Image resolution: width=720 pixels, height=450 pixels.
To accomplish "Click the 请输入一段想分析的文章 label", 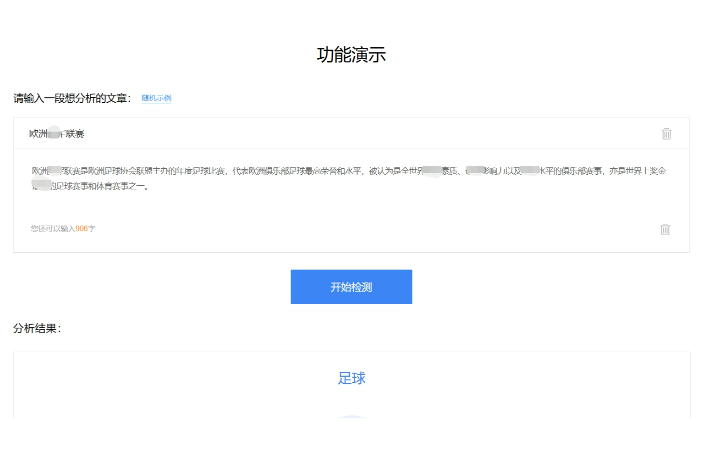I will (72, 98).
